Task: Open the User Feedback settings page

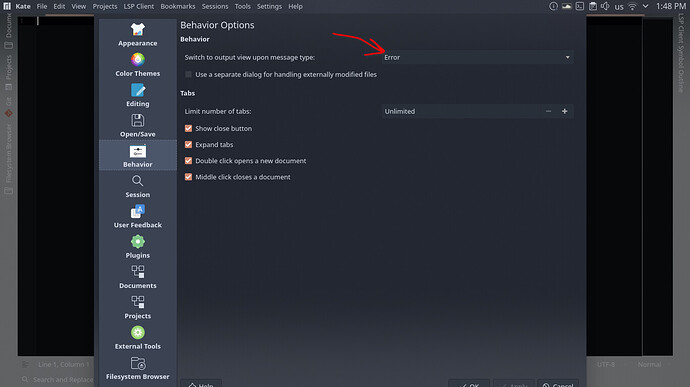Action: (x=138, y=217)
